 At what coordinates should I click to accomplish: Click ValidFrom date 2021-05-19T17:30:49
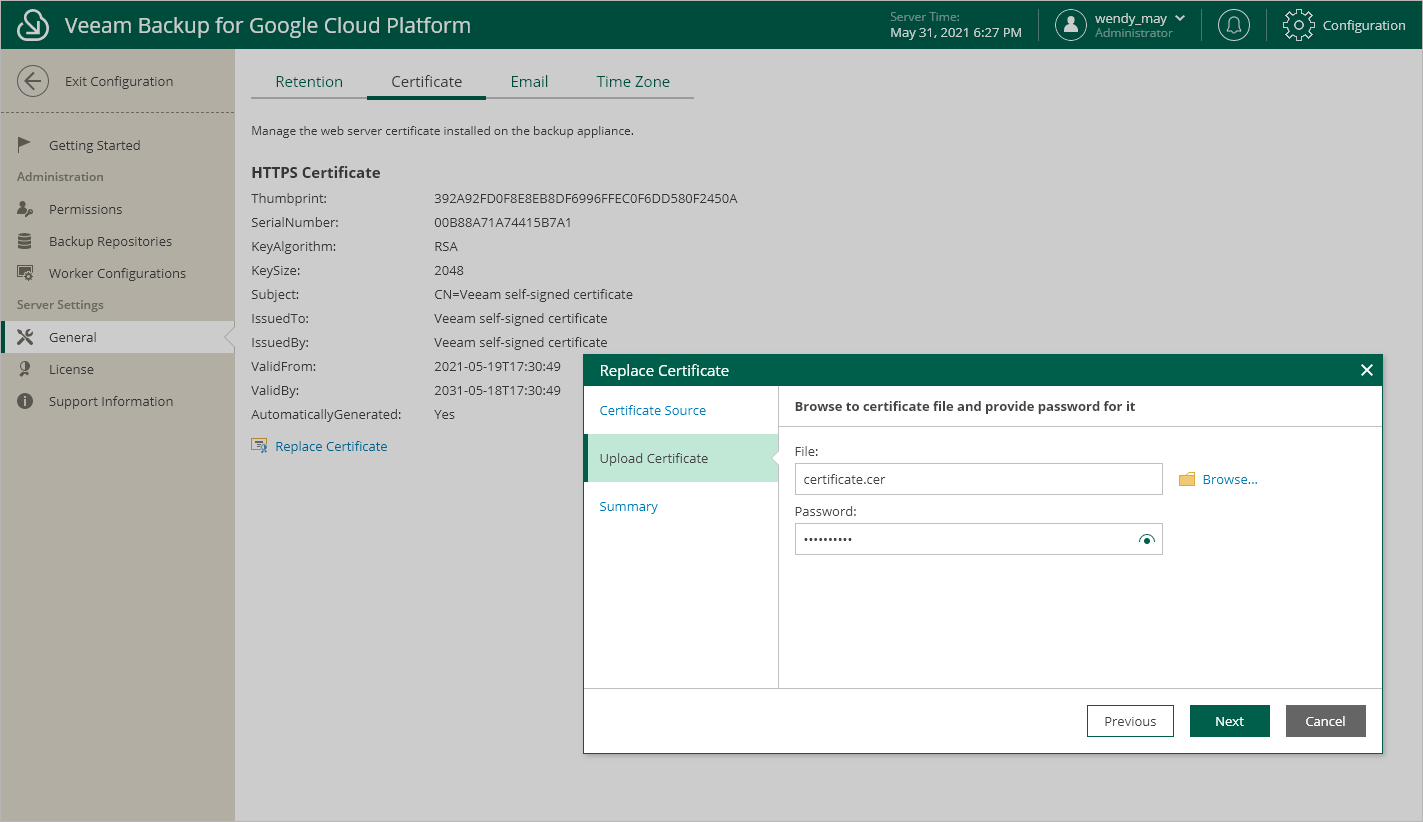[x=497, y=366]
